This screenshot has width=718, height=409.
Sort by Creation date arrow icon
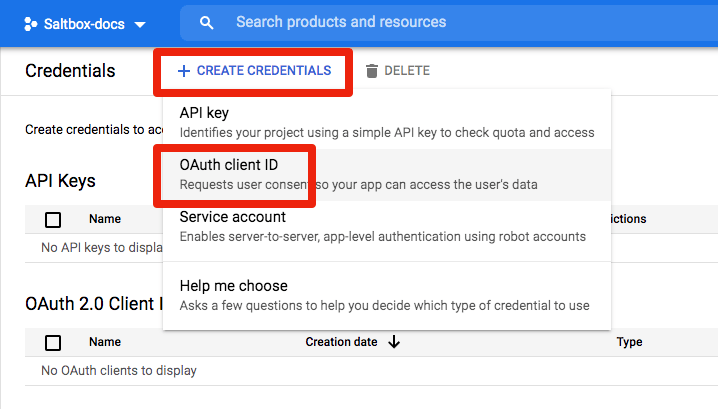pyautogui.click(x=394, y=342)
